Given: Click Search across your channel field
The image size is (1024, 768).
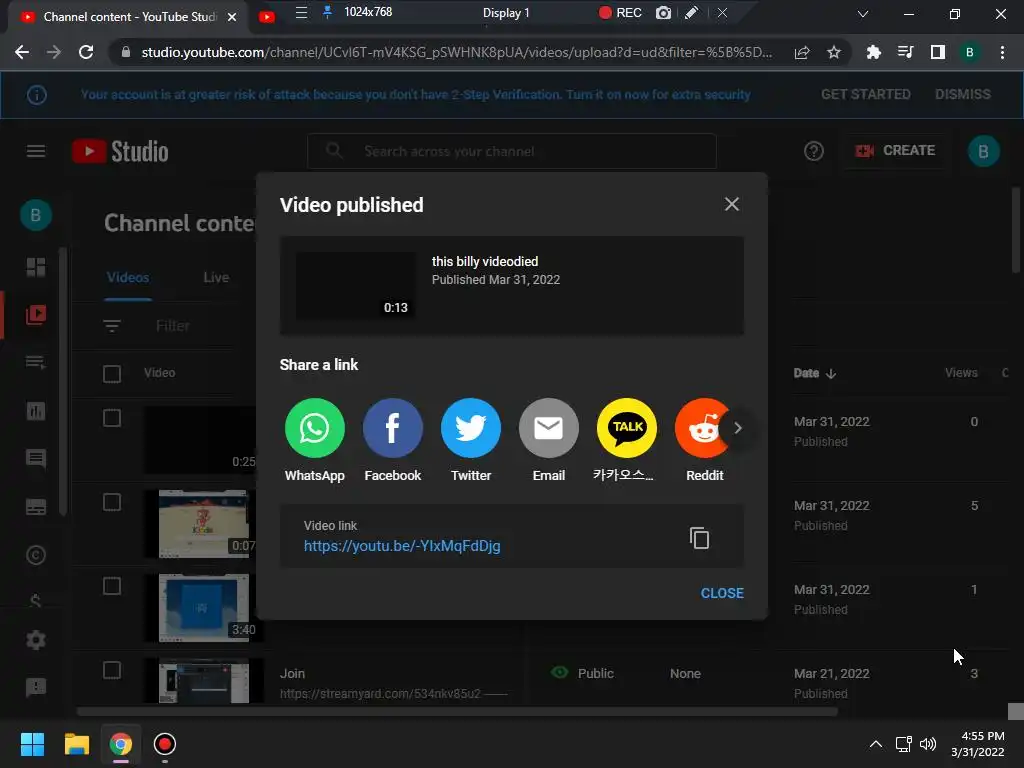Looking at the screenshot, I should pyautogui.click(x=512, y=152).
